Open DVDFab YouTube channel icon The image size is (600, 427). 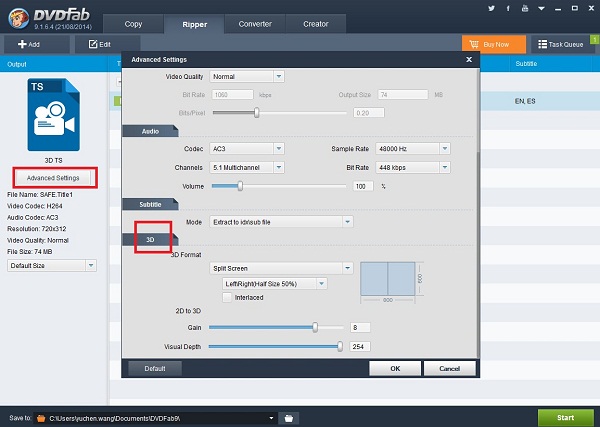[x=525, y=8]
